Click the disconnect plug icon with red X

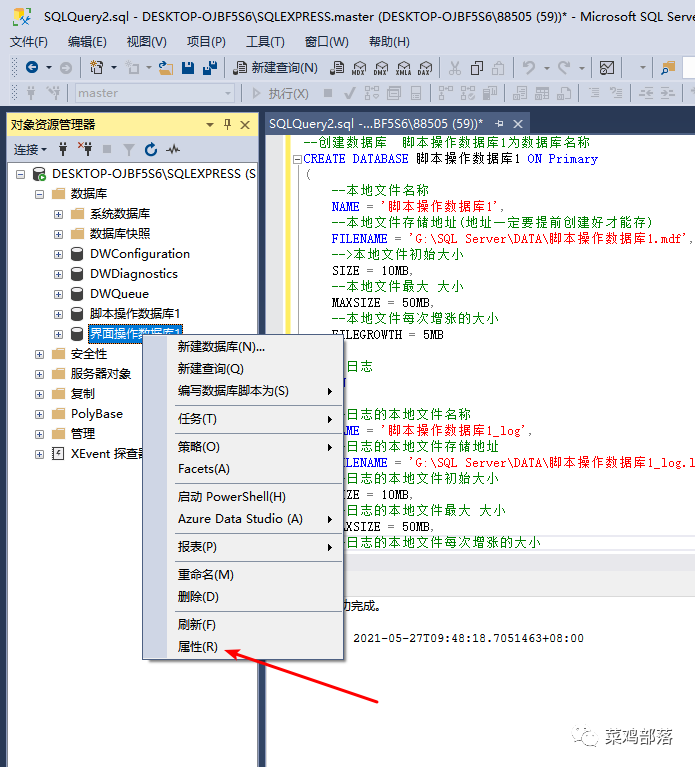85,149
